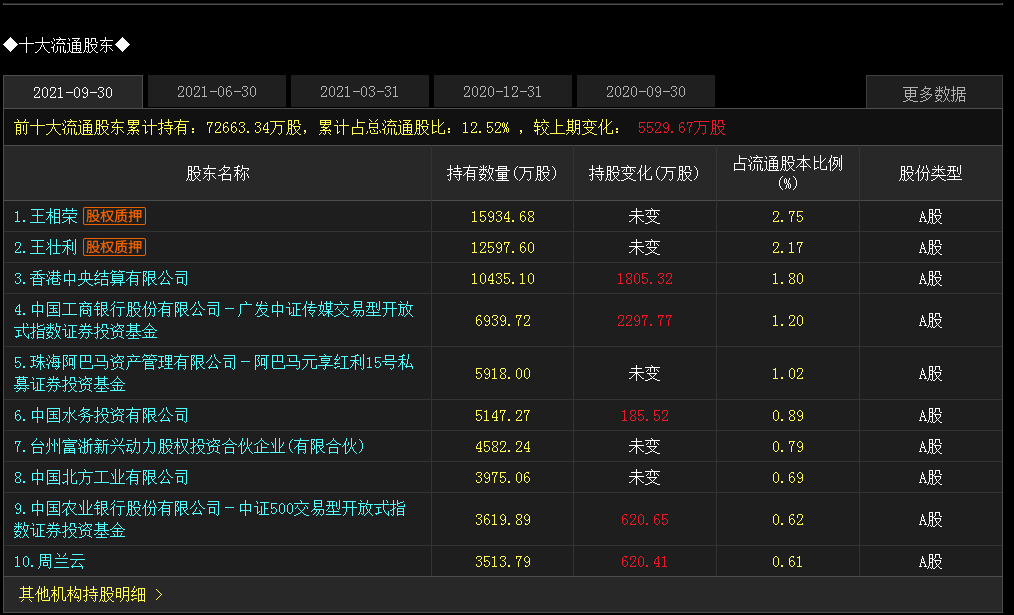
Task: Select the change value 620.65
Action: (645, 520)
